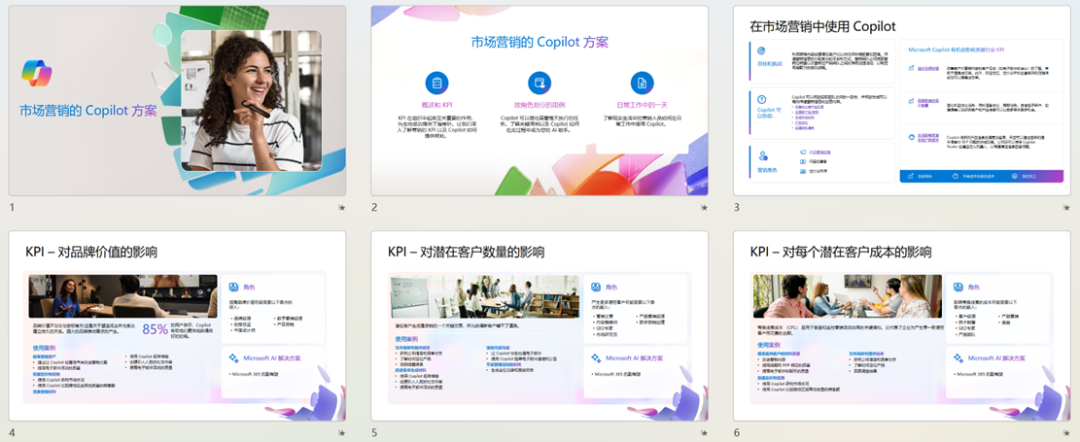Click the woman's portrait photo on slide 1

pyautogui.click(x=251, y=101)
